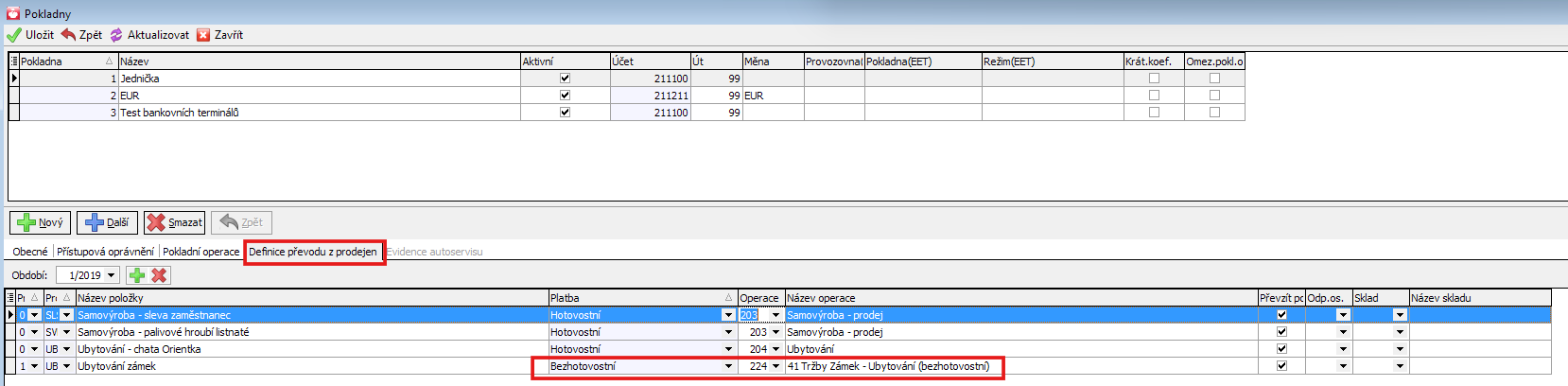Viewport: 1568px width, 386px height.
Task: Click the Pokladny window title icon
Action: pyautogui.click(x=13, y=13)
